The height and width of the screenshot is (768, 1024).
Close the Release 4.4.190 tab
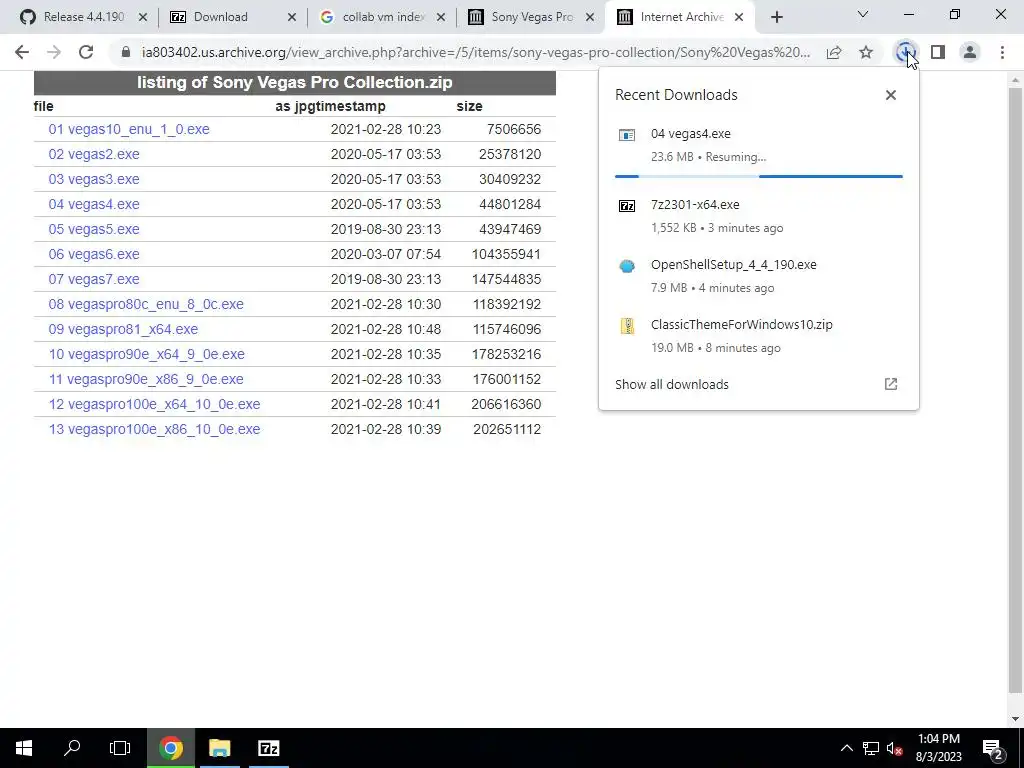pyautogui.click(x=143, y=18)
